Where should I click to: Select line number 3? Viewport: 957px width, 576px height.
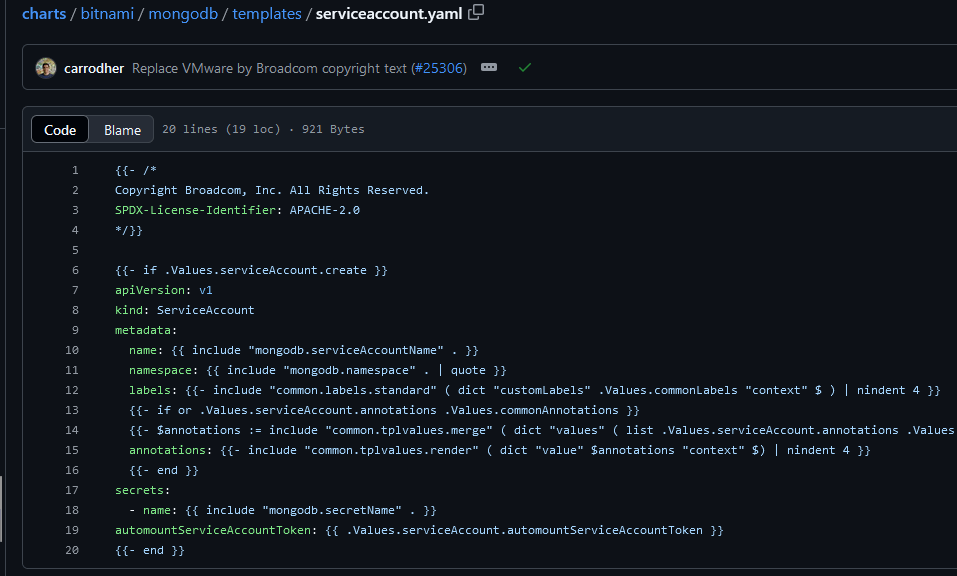point(75,210)
